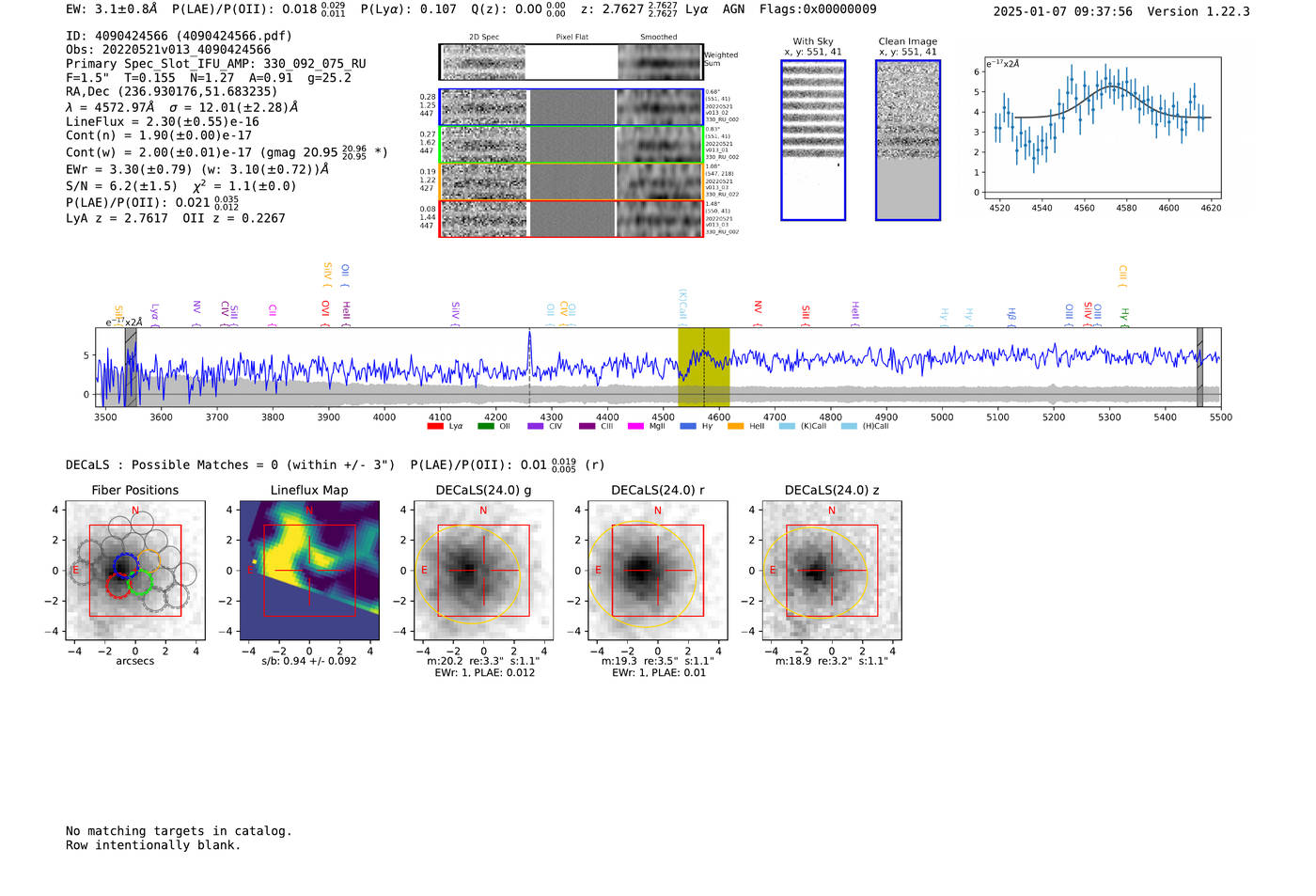The height and width of the screenshot is (896, 1316).
Task: Select the blue-bordered fiber spectrum row
Action: coord(572,107)
